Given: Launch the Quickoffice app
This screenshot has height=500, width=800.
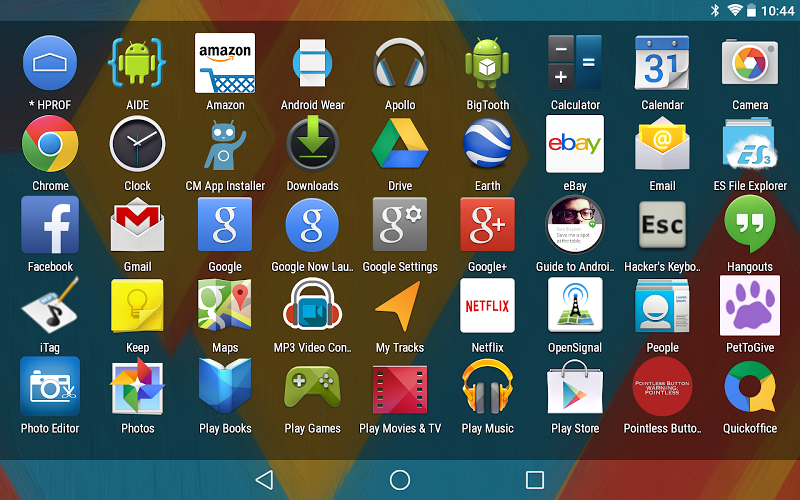Looking at the screenshot, I should point(750,386).
